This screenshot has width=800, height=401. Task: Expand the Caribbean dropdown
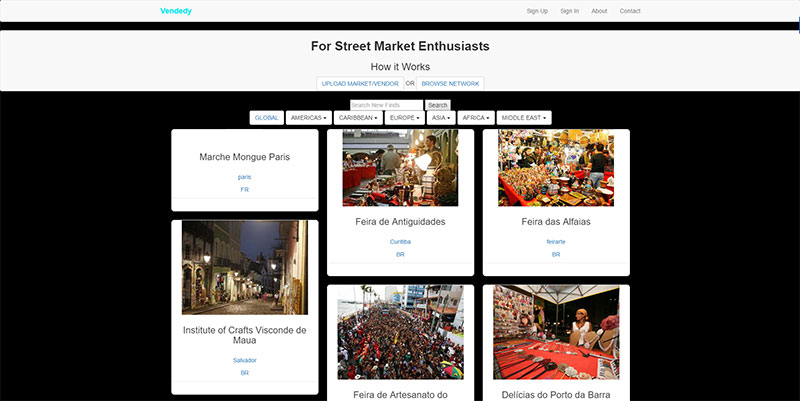(358, 118)
